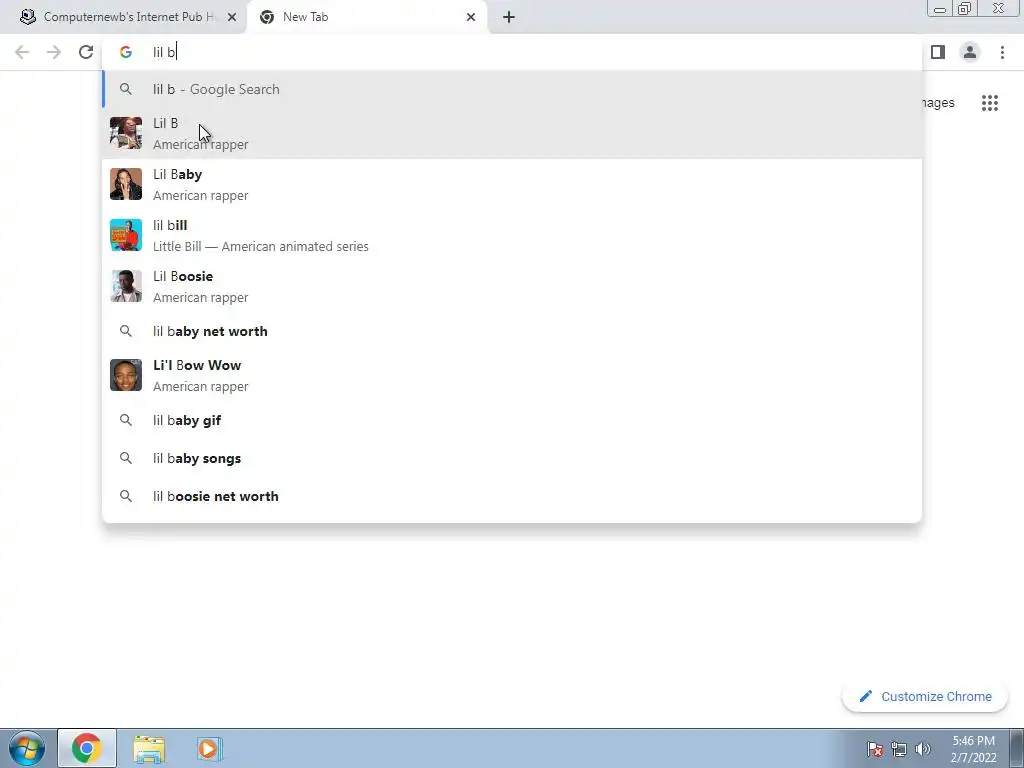This screenshot has height=768, width=1024.
Task: Click search icon beside 'lil baby net worth'
Action: pyautogui.click(x=126, y=331)
